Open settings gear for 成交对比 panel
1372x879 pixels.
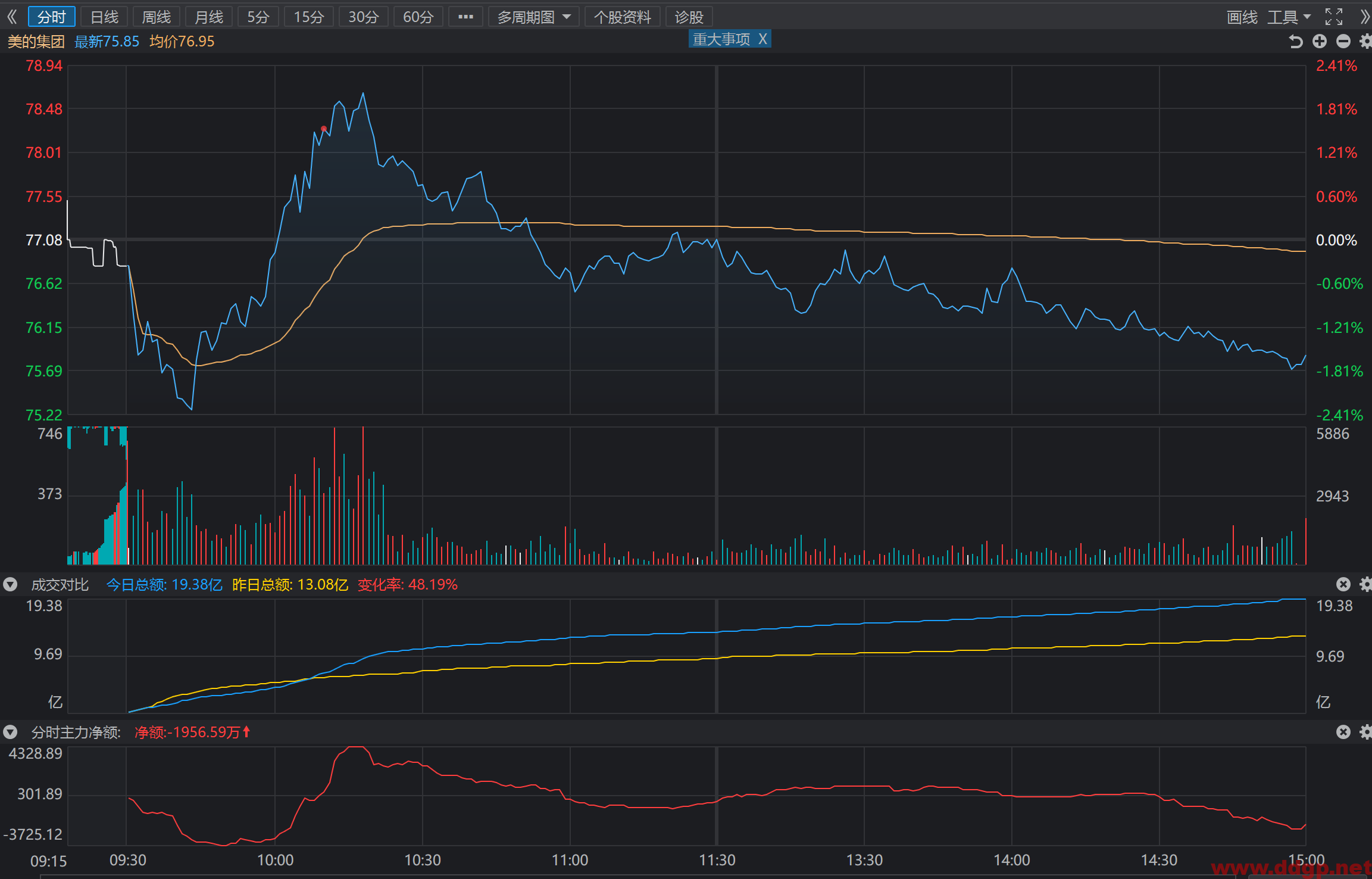click(x=1365, y=584)
